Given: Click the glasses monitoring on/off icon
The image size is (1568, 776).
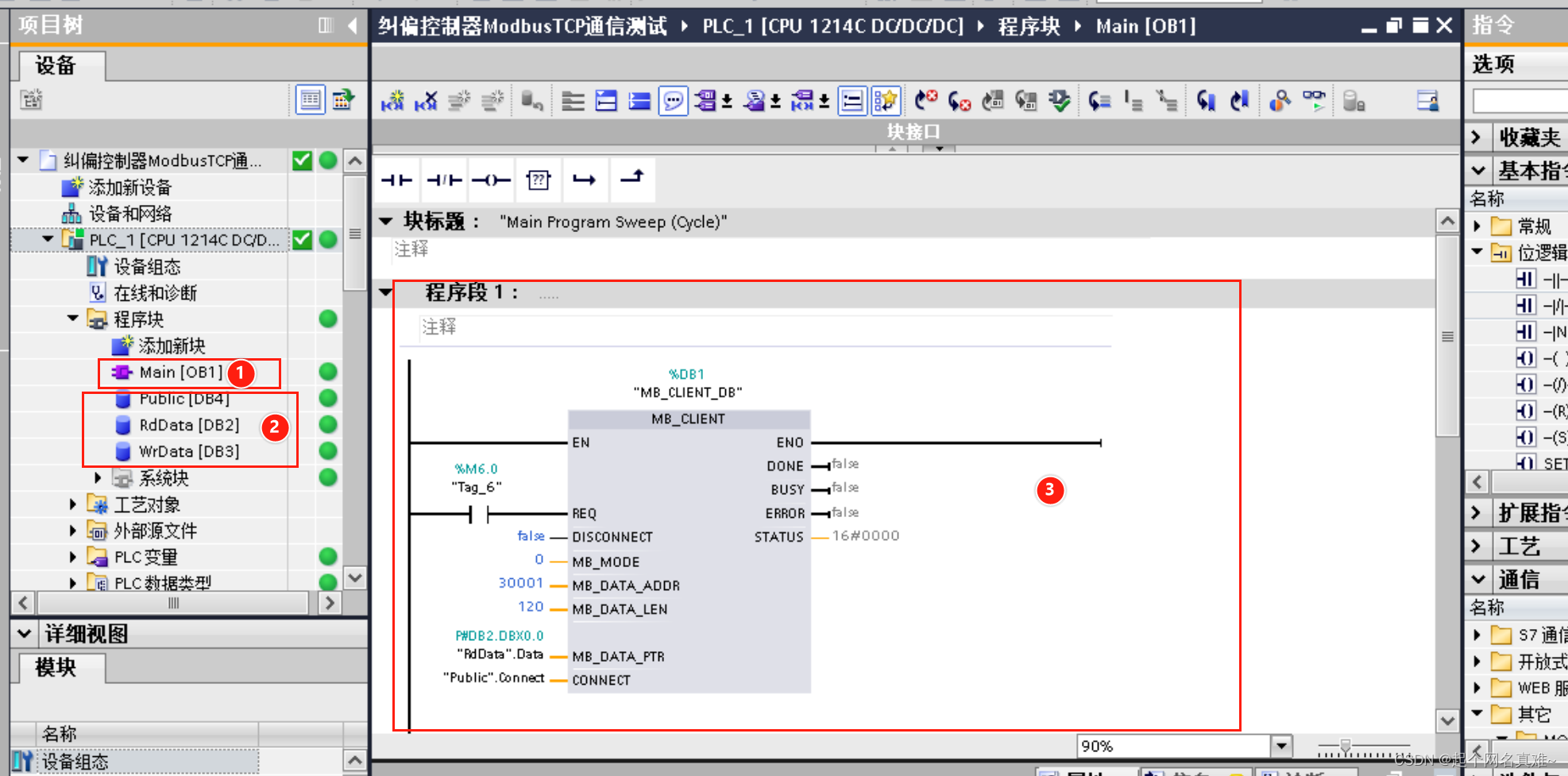Looking at the screenshot, I should point(1314,101).
